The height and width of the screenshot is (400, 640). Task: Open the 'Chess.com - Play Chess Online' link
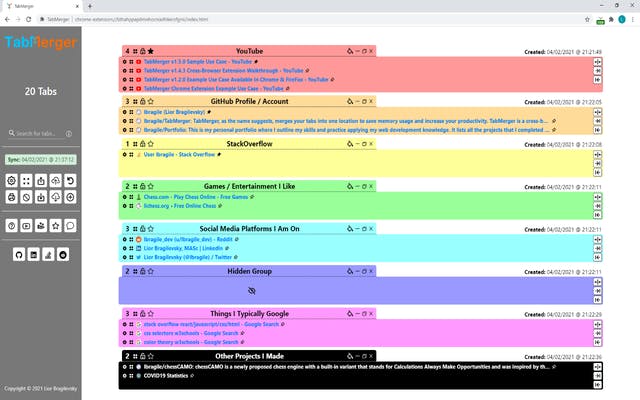point(190,196)
